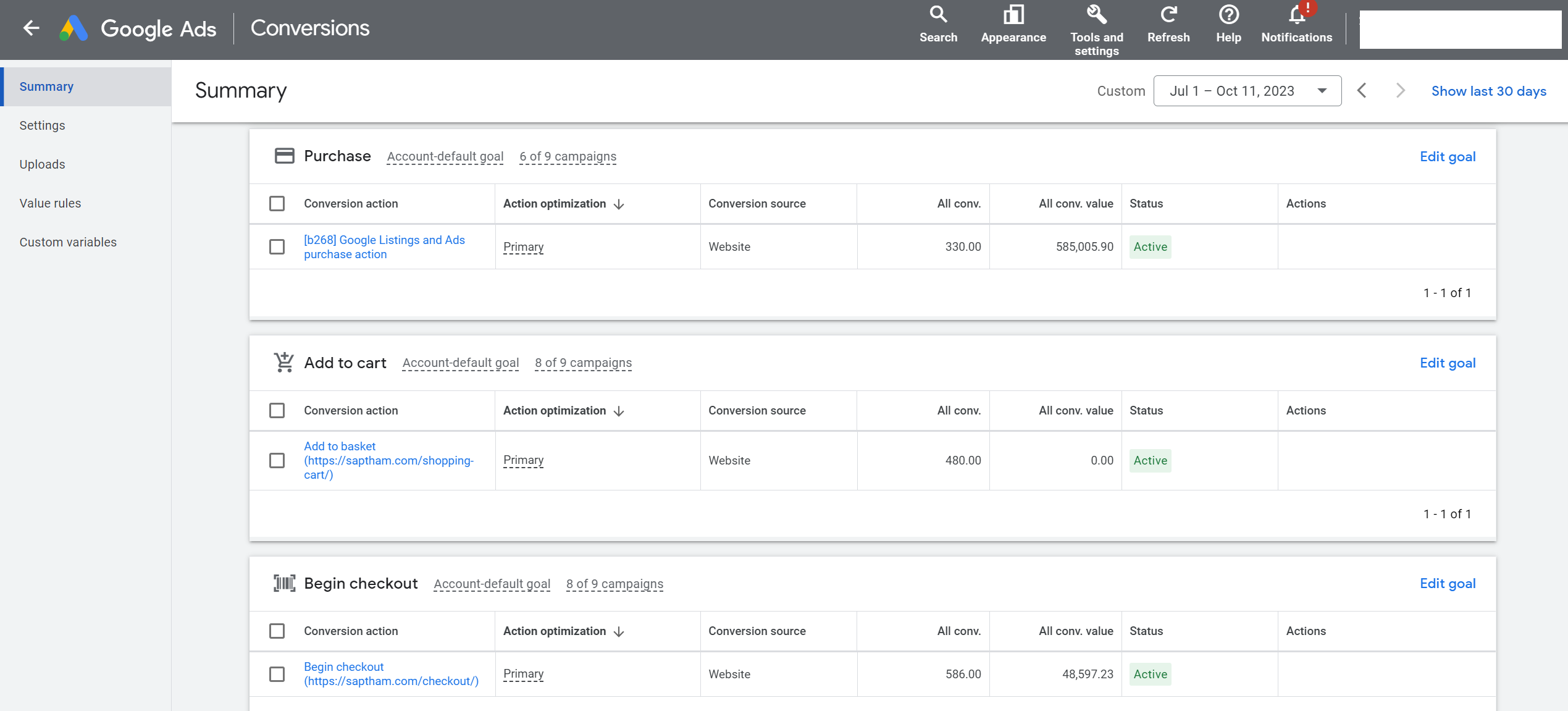
Task: Click Show last 30 days link
Action: (1488, 91)
